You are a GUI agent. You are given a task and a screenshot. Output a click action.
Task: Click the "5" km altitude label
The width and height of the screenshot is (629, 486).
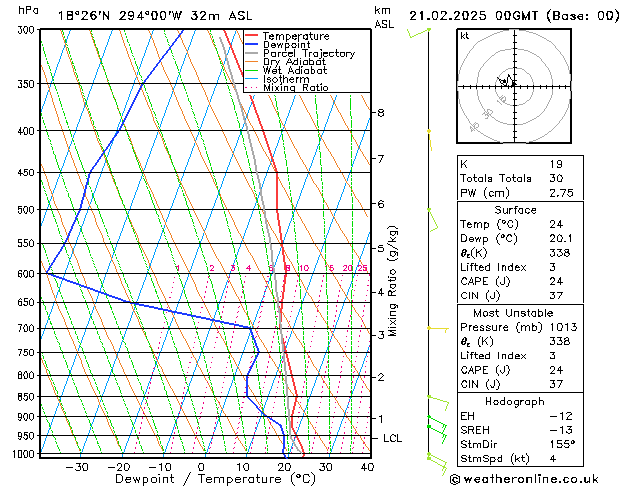tap(381, 249)
